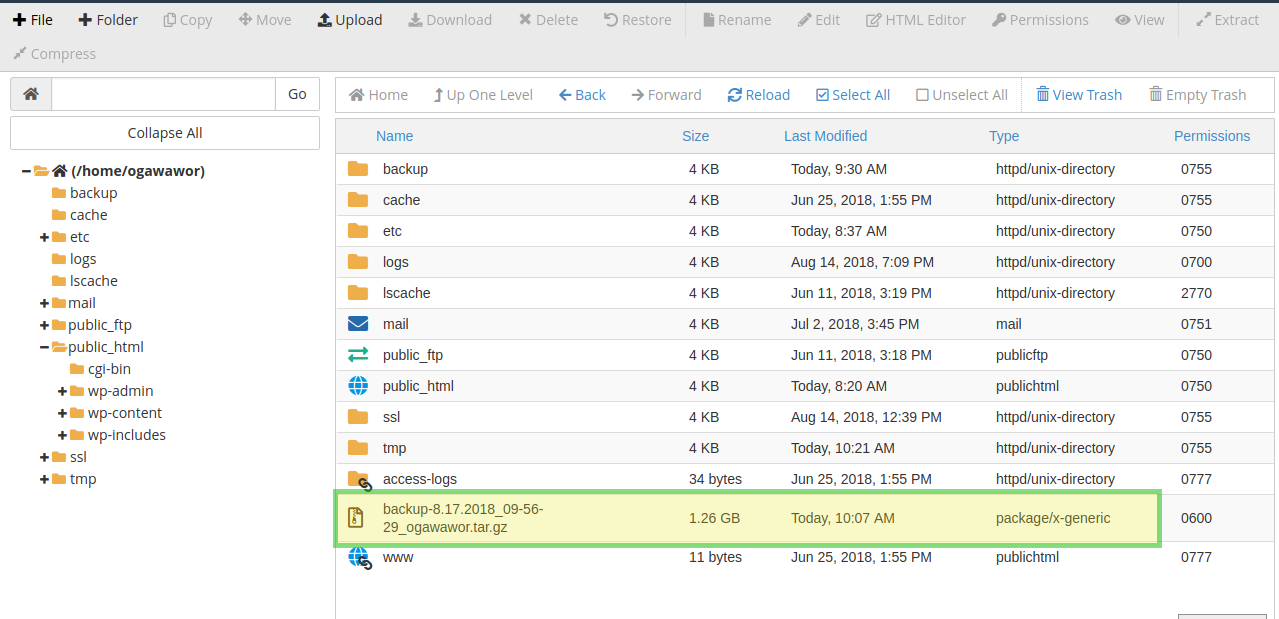
Task: Click the Download toolbar button
Action: coord(450,20)
